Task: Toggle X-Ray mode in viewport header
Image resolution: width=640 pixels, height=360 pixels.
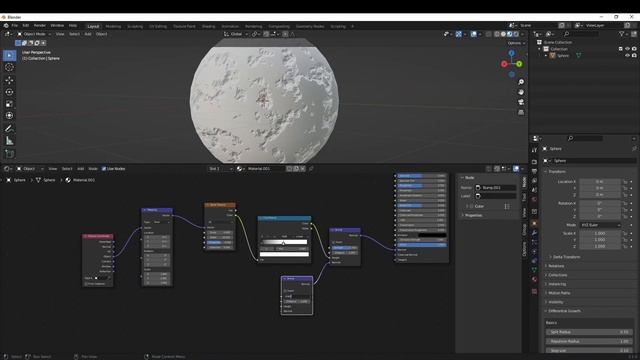Action: (488, 34)
